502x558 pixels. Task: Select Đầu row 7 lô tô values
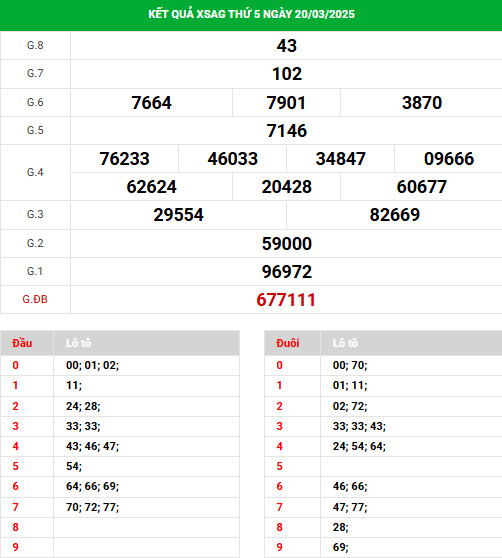[x=93, y=507]
